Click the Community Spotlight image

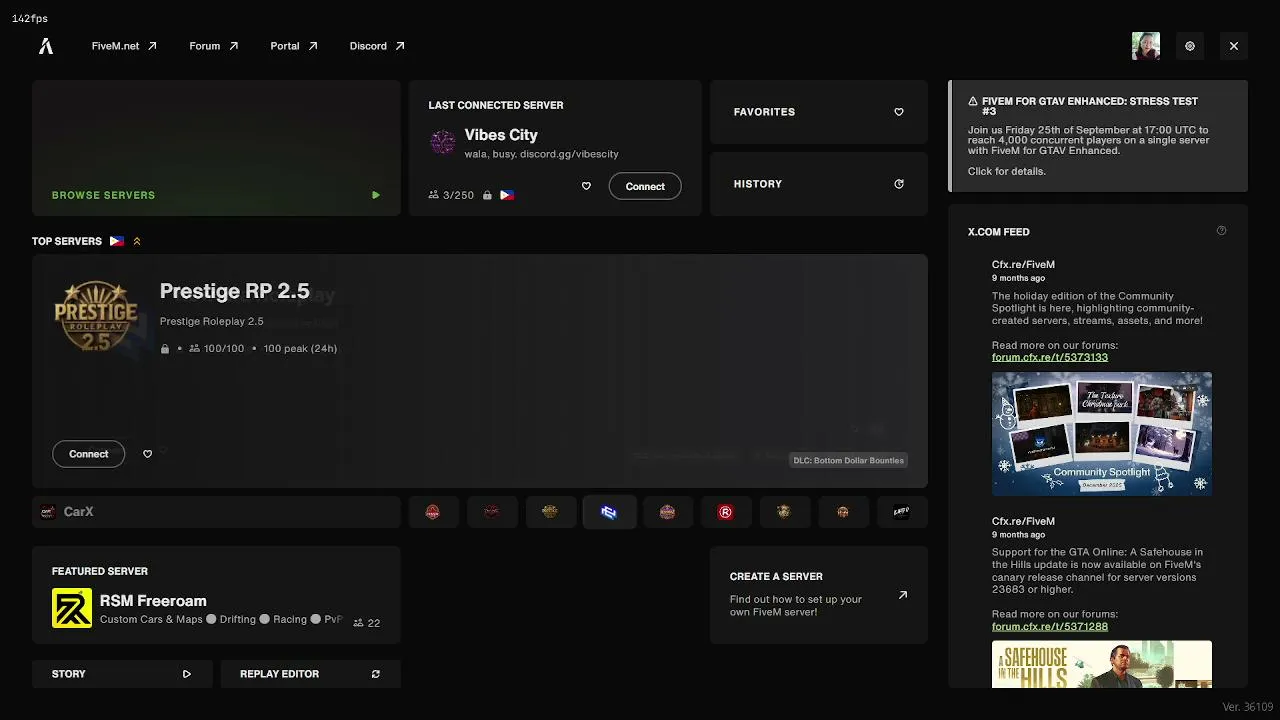tap(1102, 434)
